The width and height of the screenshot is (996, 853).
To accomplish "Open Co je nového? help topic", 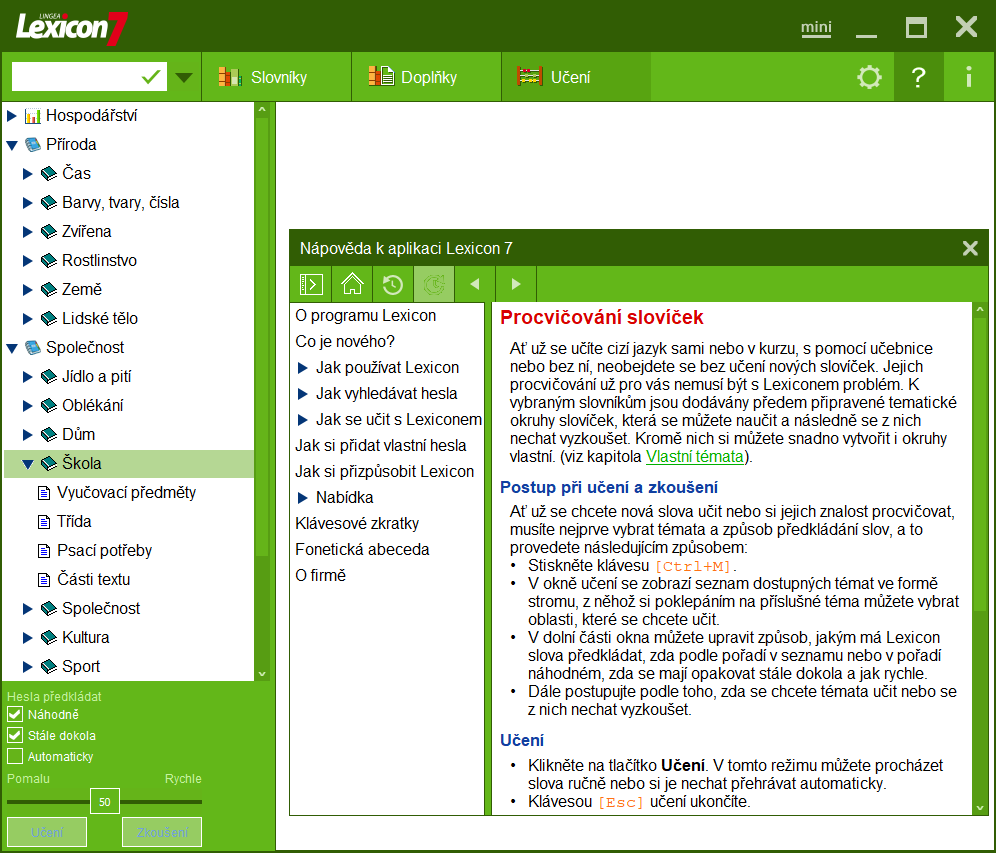I will [x=345, y=342].
